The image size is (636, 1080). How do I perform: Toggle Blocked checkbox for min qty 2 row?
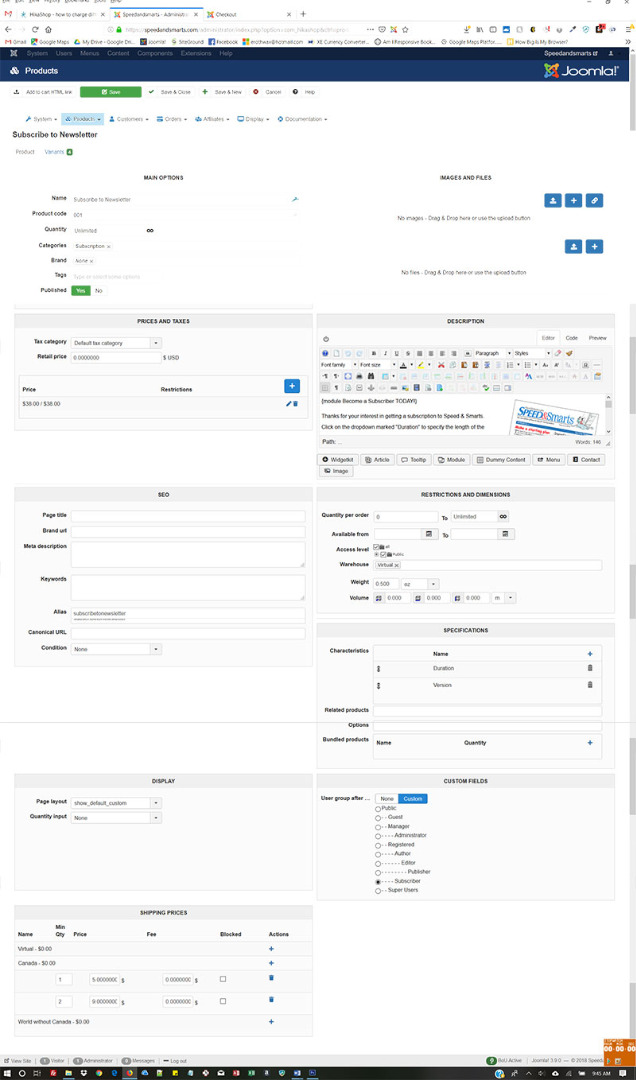pos(223,1001)
